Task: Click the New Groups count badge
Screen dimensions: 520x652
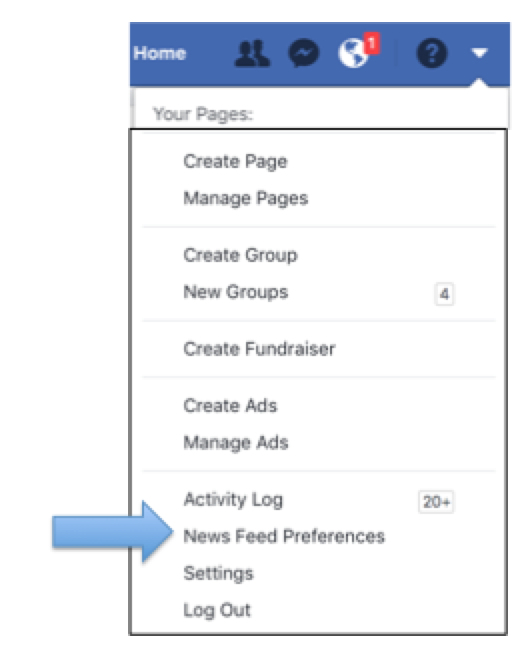Action: point(444,294)
